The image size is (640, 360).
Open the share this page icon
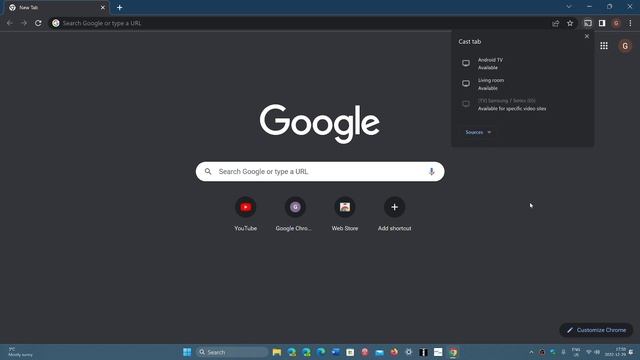point(556,23)
